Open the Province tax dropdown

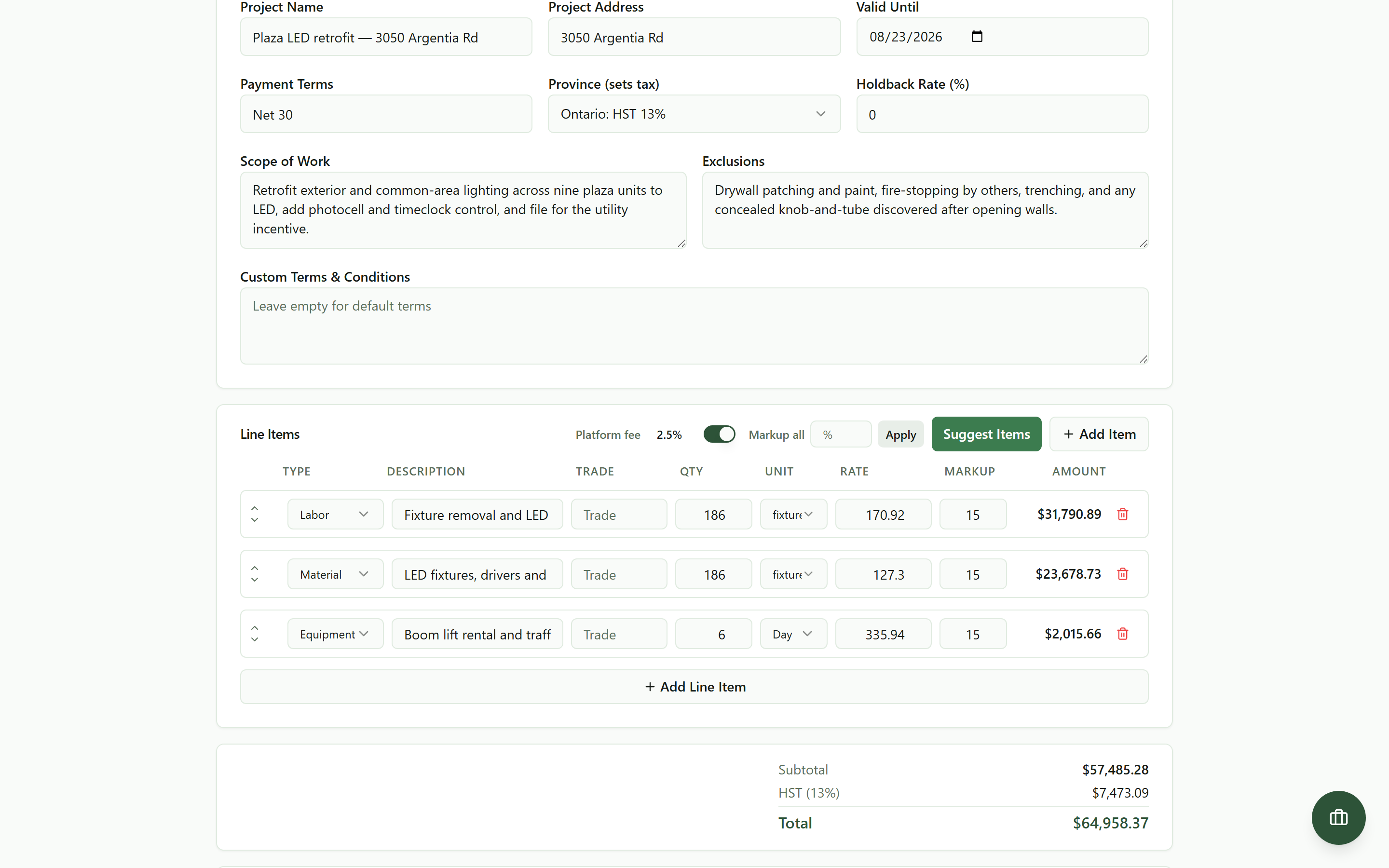pyautogui.click(x=694, y=114)
